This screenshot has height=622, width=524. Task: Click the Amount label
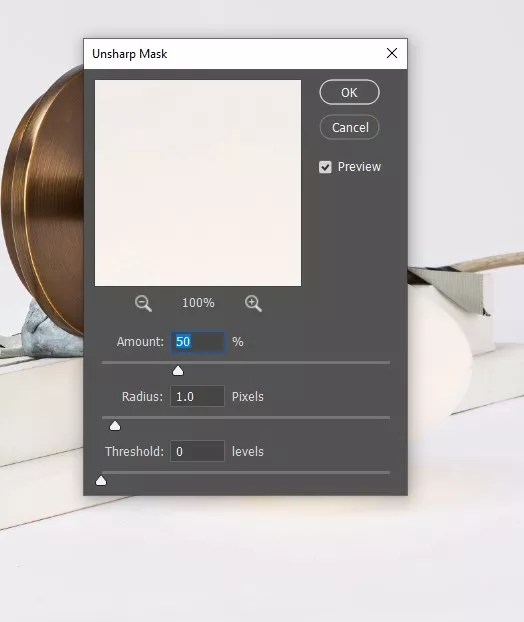[140, 342]
